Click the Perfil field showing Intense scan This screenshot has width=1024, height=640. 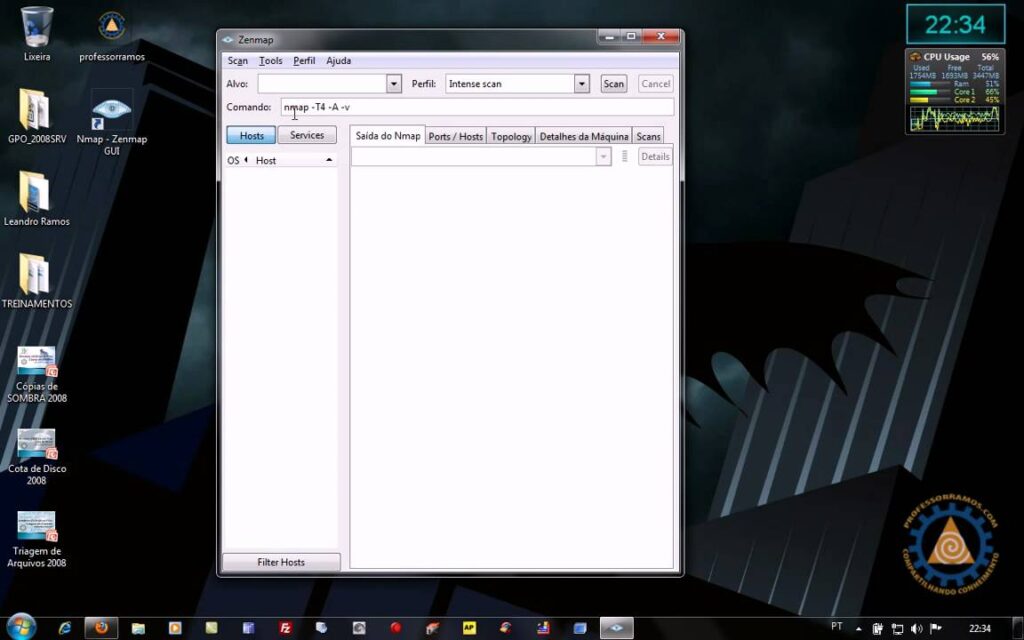coord(510,84)
